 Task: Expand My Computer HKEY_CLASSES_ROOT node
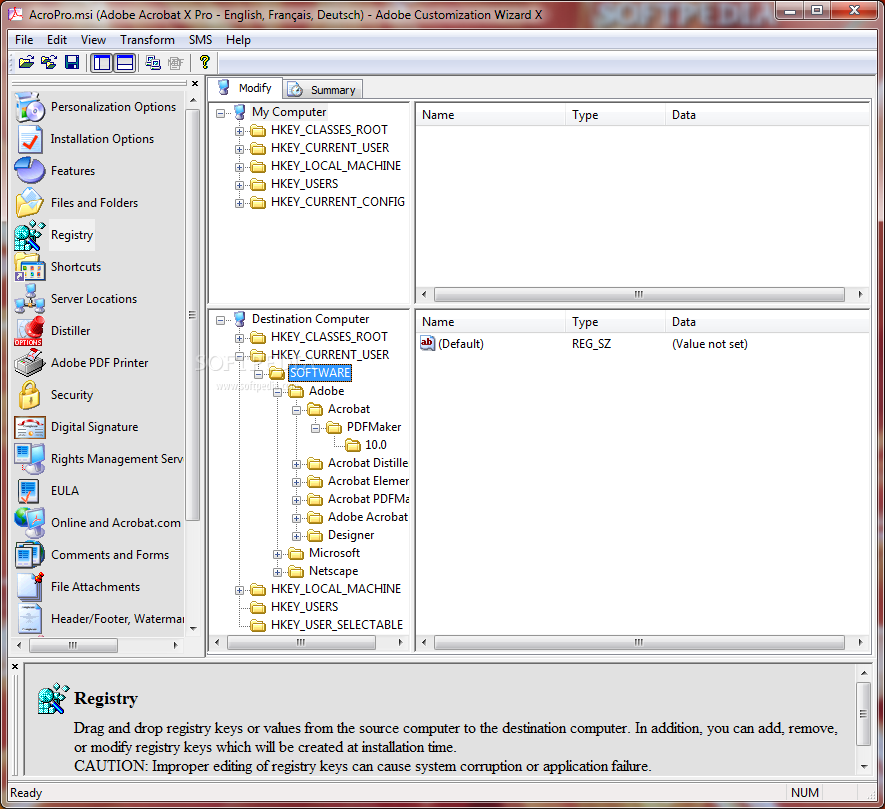[x=239, y=131]
